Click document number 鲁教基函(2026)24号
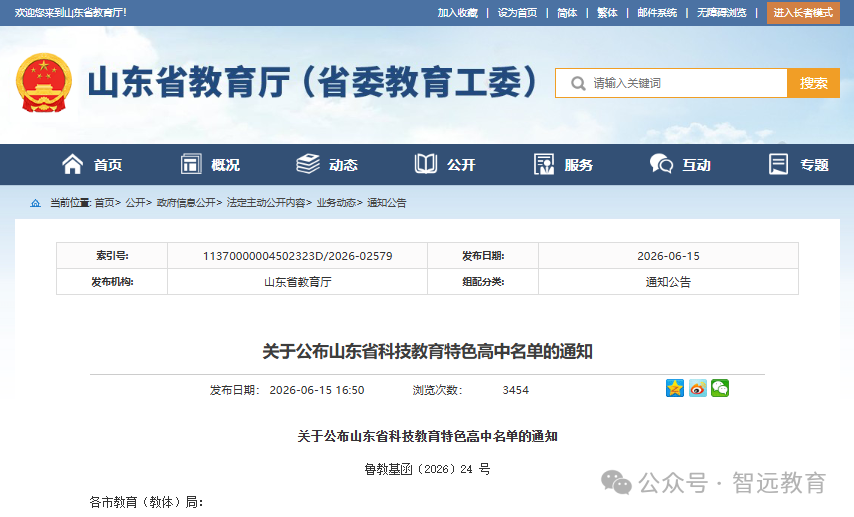854x517 pixels. pyautogui.click(x=428, y=469)
